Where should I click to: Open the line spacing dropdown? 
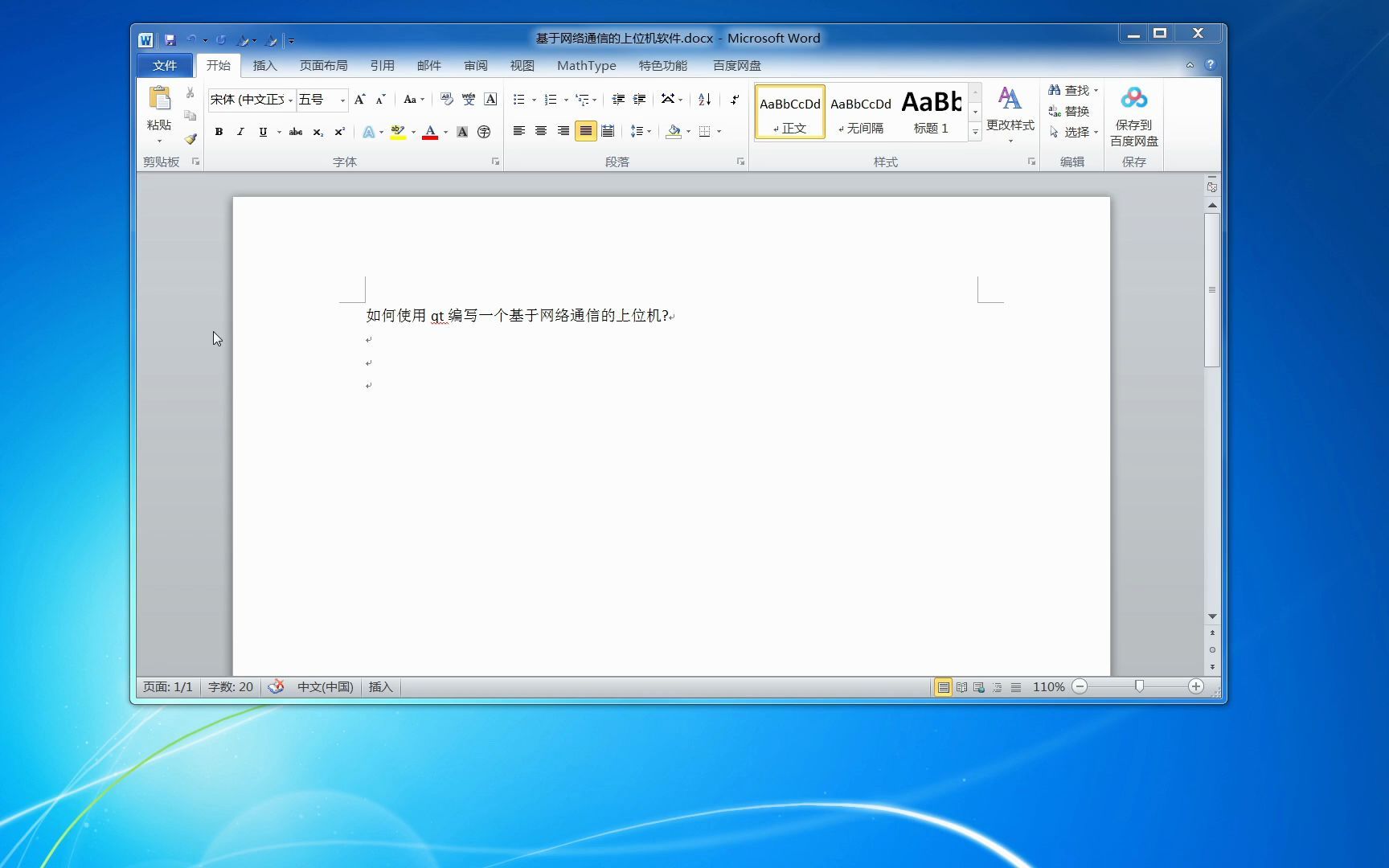[641, 132]
